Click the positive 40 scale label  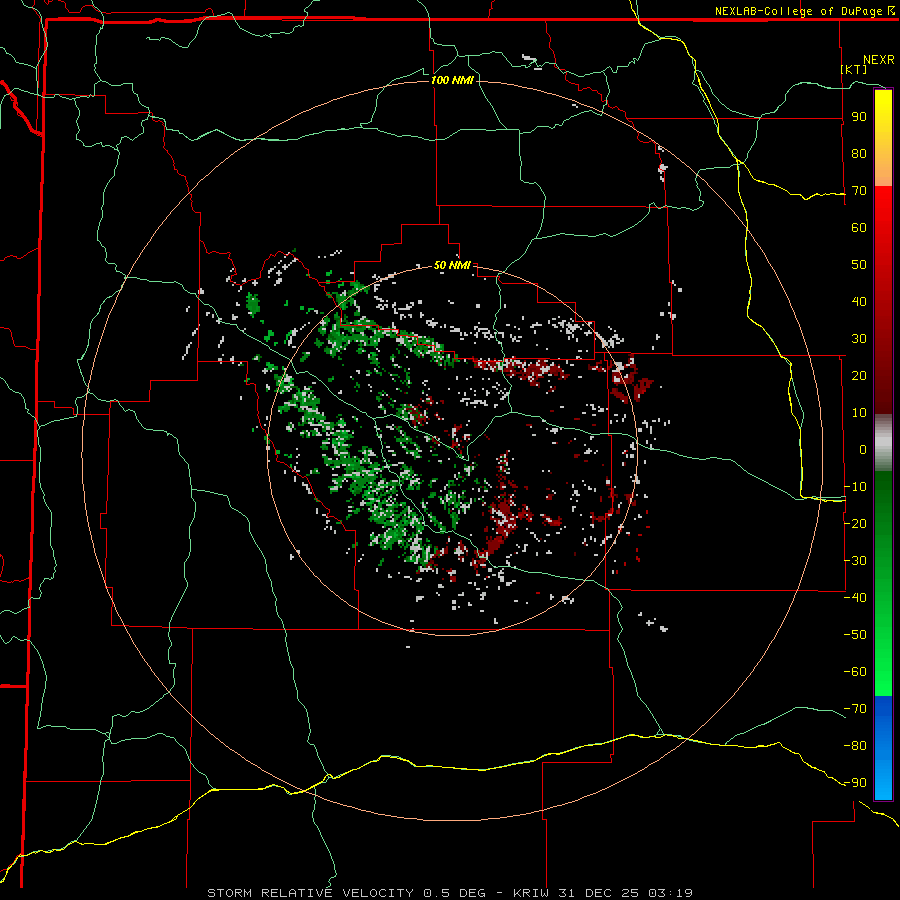(x=859, y=301)
